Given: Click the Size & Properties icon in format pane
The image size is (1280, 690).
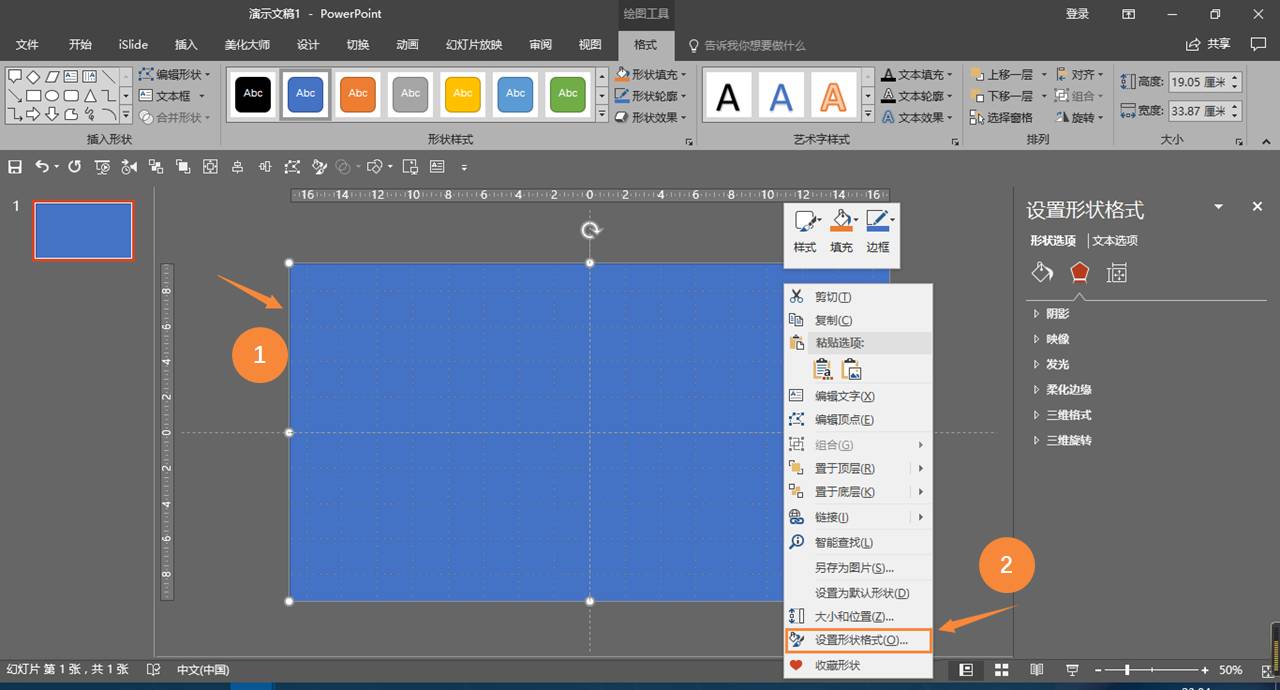Looking at the screenshot, I should (x=1117, y=273).
